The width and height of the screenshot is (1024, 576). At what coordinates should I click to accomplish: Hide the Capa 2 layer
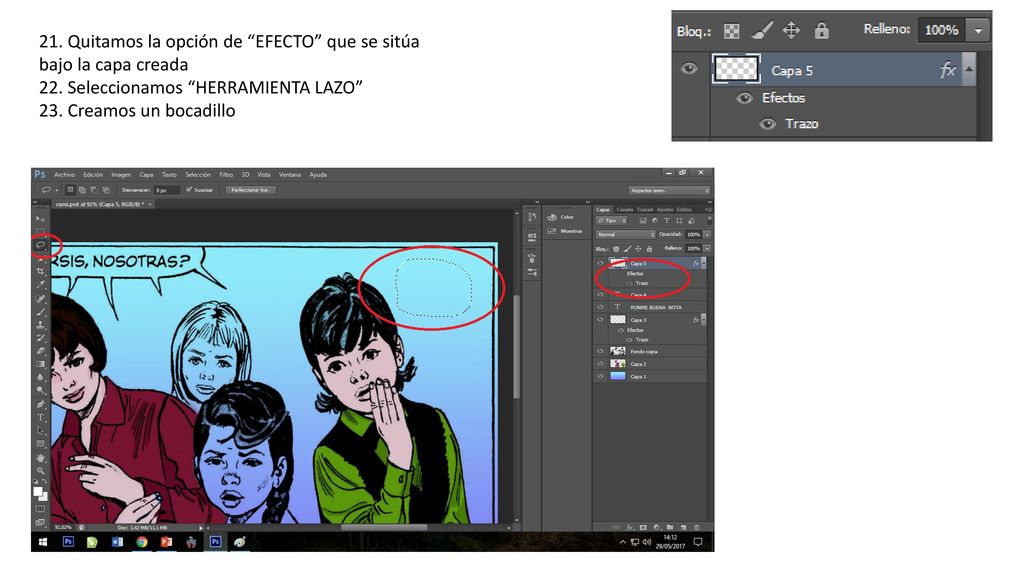(x=601, y=364)
